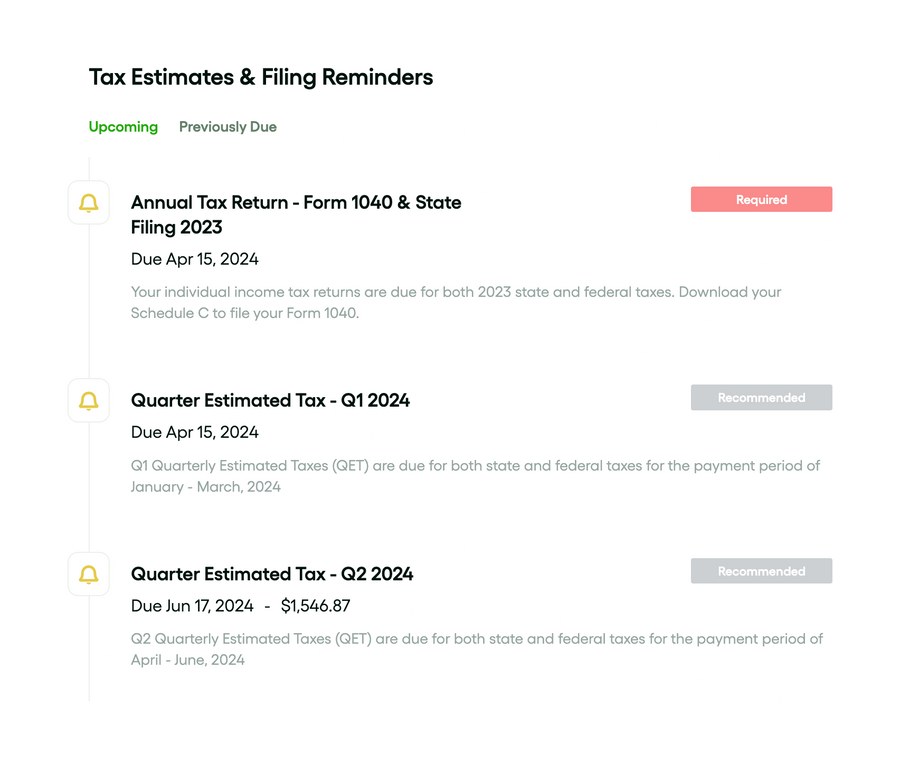Click the bell icon beside Q1 2024 estimate
900x769 pixels.
tap(89, 401)
